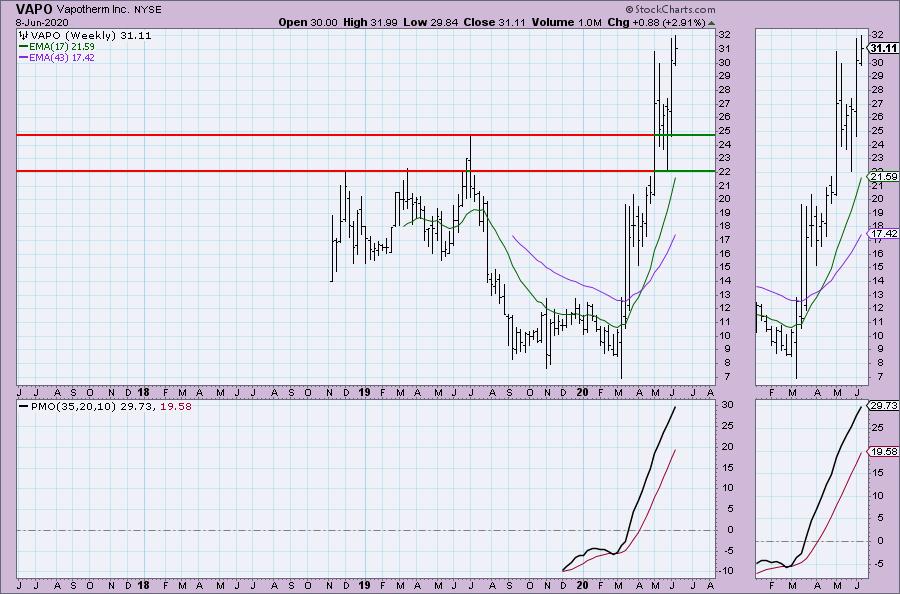Click the 17.42 EMA tag on right axis
The height and width of the screenshot is (594, 900).
(x=883, y=234)
